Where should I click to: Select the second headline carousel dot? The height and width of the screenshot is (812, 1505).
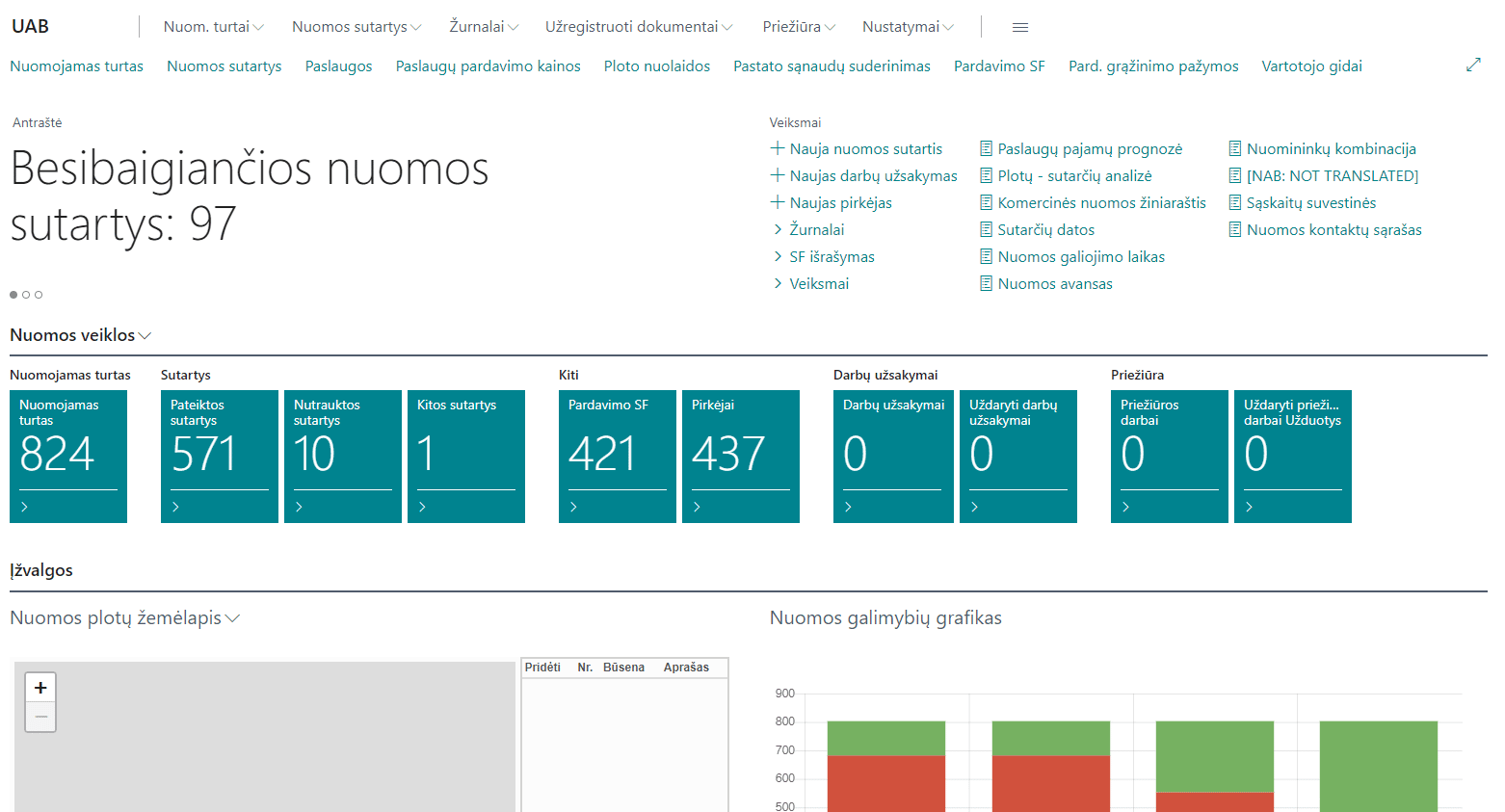26,295
